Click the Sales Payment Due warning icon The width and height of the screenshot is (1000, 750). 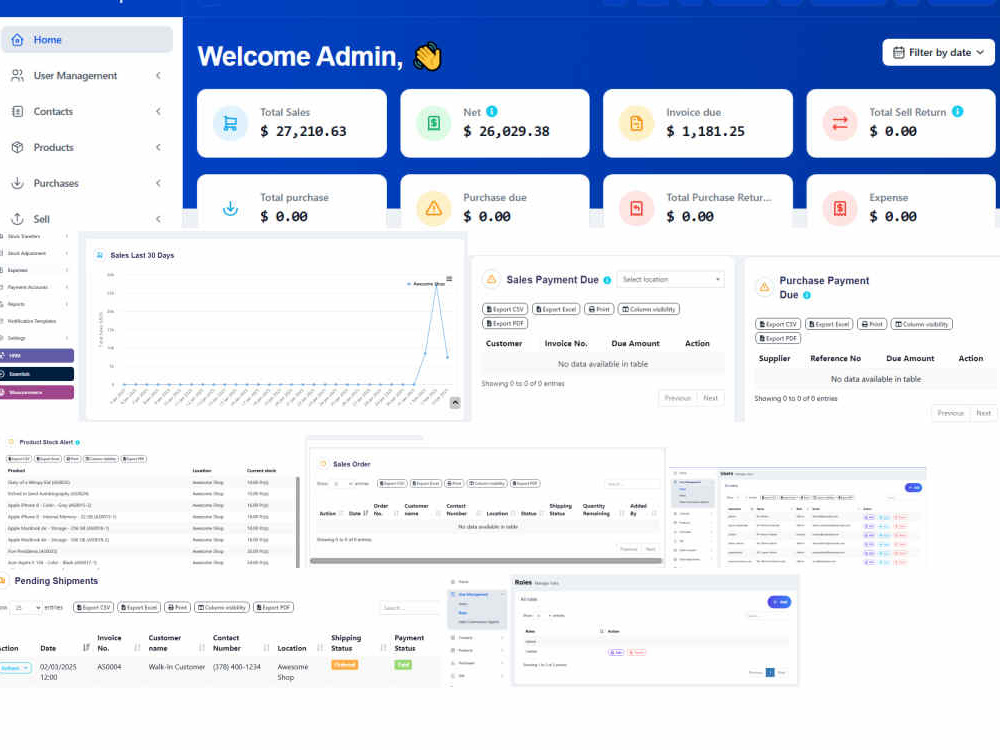pyautogui.click(x=491, y=279)
